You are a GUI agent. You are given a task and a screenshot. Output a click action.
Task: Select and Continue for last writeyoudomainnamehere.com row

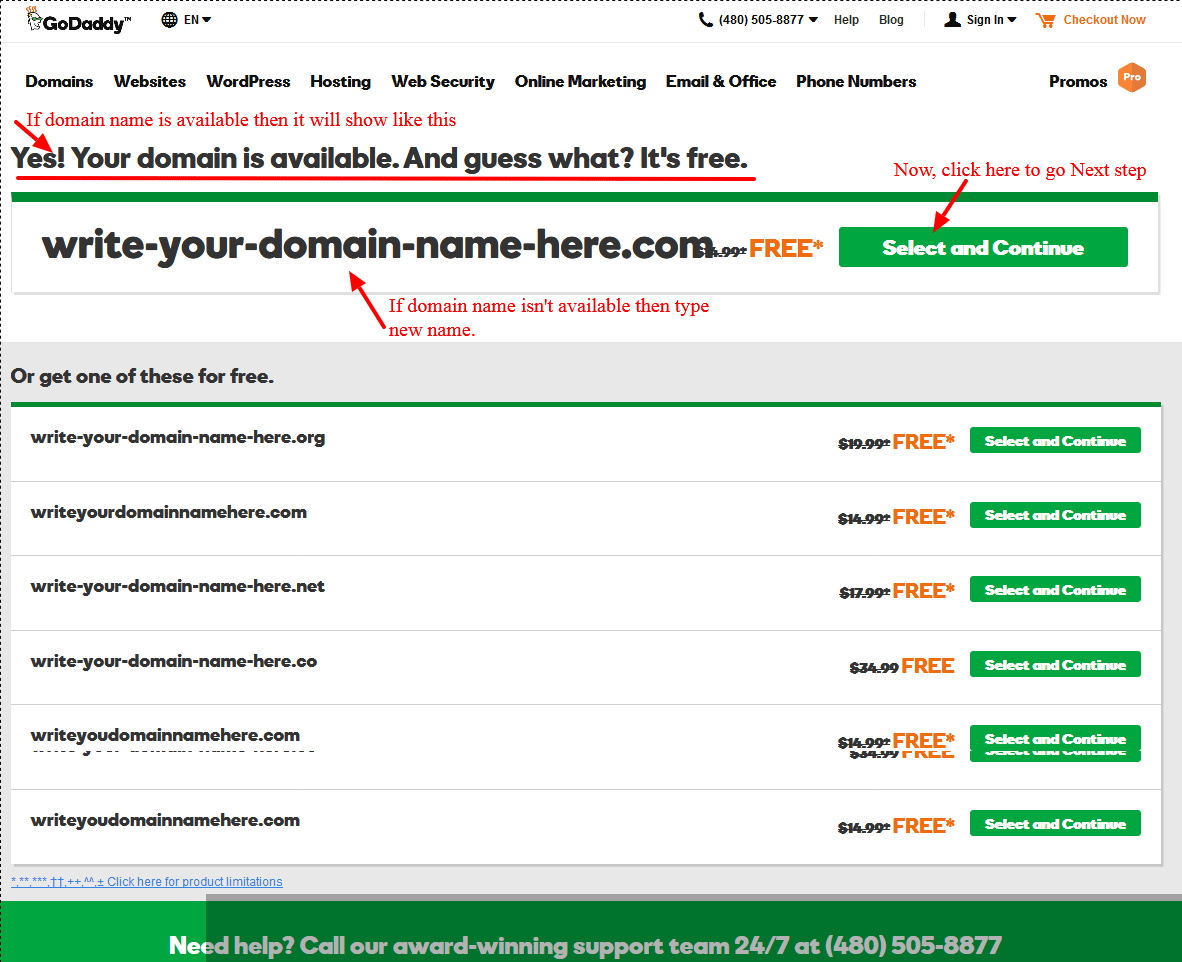coord(1055,823)
